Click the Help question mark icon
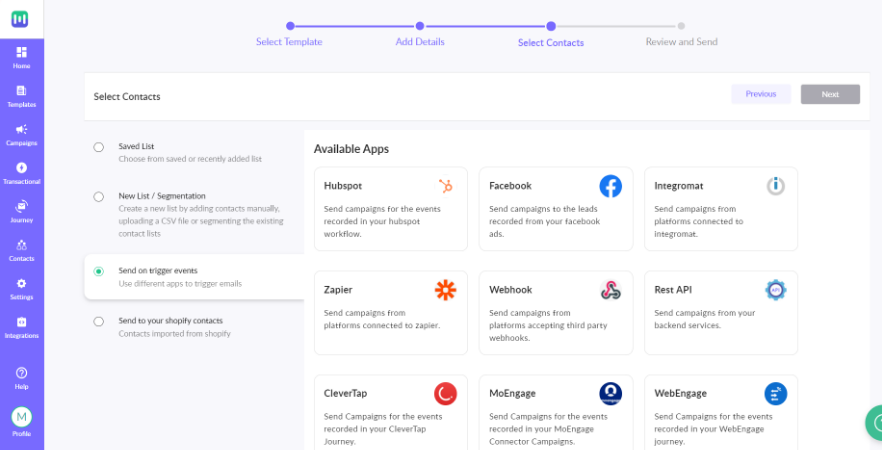The height and width of the screenshot is (450, 882). (21, 373)
